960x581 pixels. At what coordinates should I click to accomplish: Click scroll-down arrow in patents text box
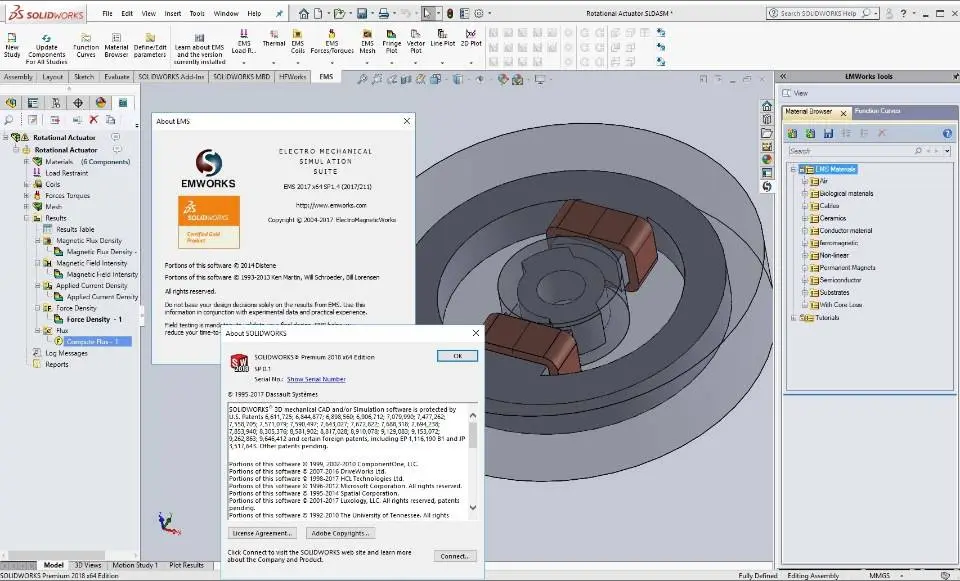473,508
